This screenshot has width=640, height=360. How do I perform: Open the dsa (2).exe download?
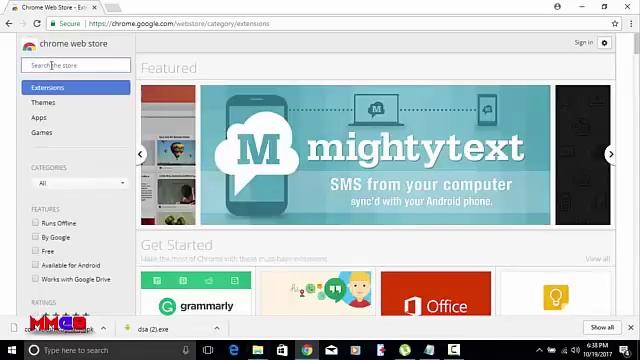point(153,329)
